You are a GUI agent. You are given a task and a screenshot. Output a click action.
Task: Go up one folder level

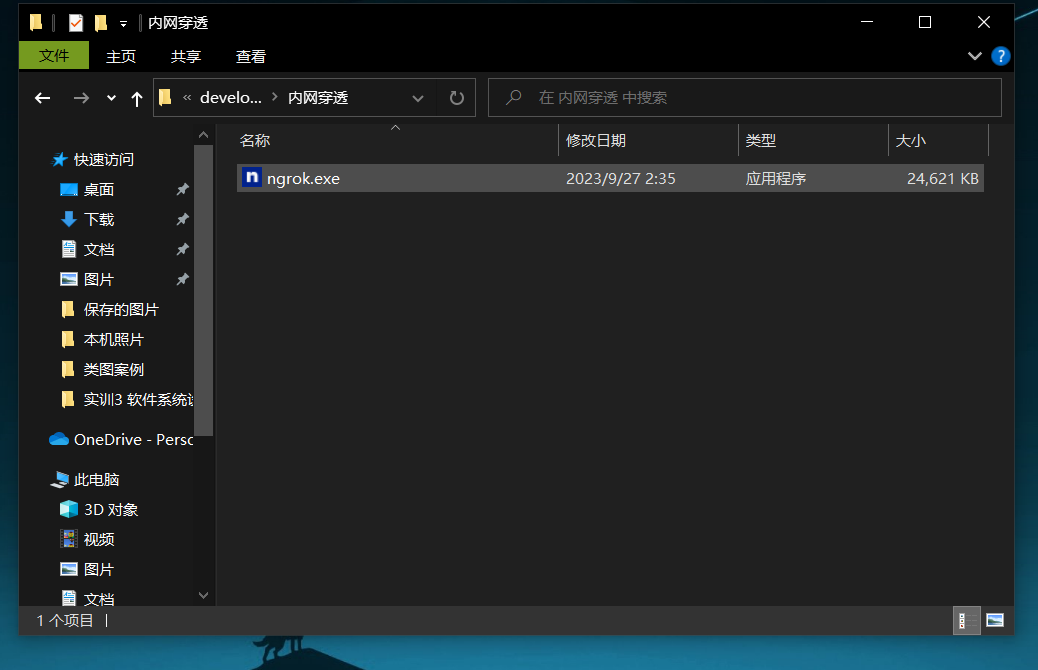pyautogui.click(x=137, y=99)
